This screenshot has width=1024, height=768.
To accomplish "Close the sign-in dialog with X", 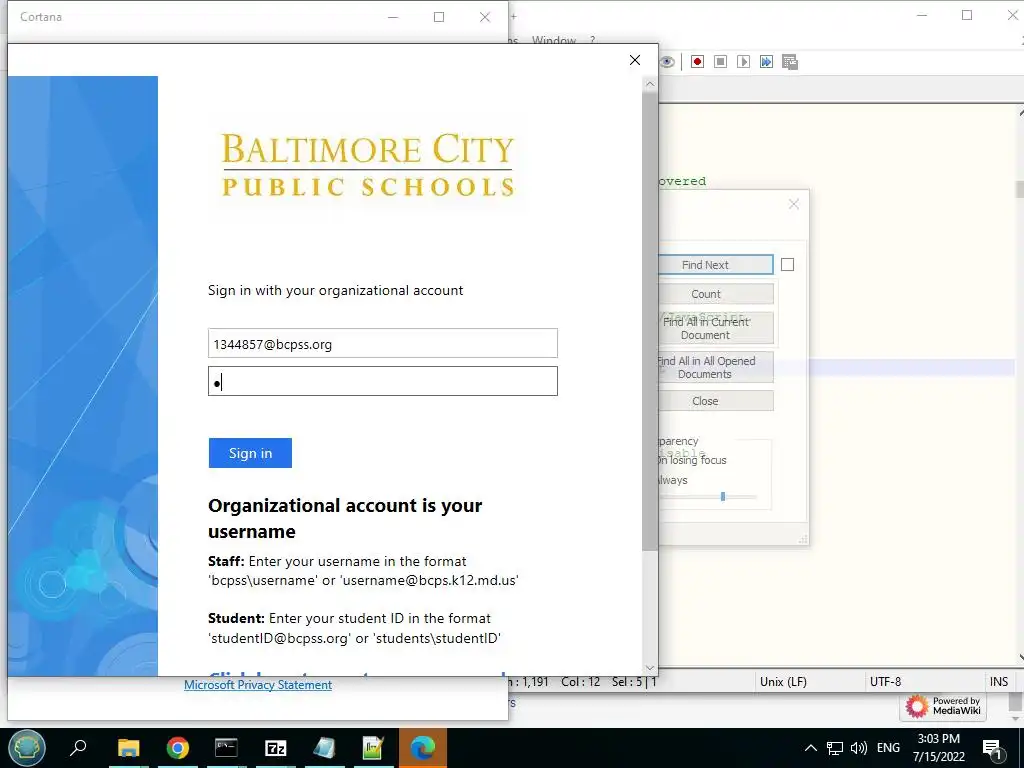I will [x=635, y=60].
